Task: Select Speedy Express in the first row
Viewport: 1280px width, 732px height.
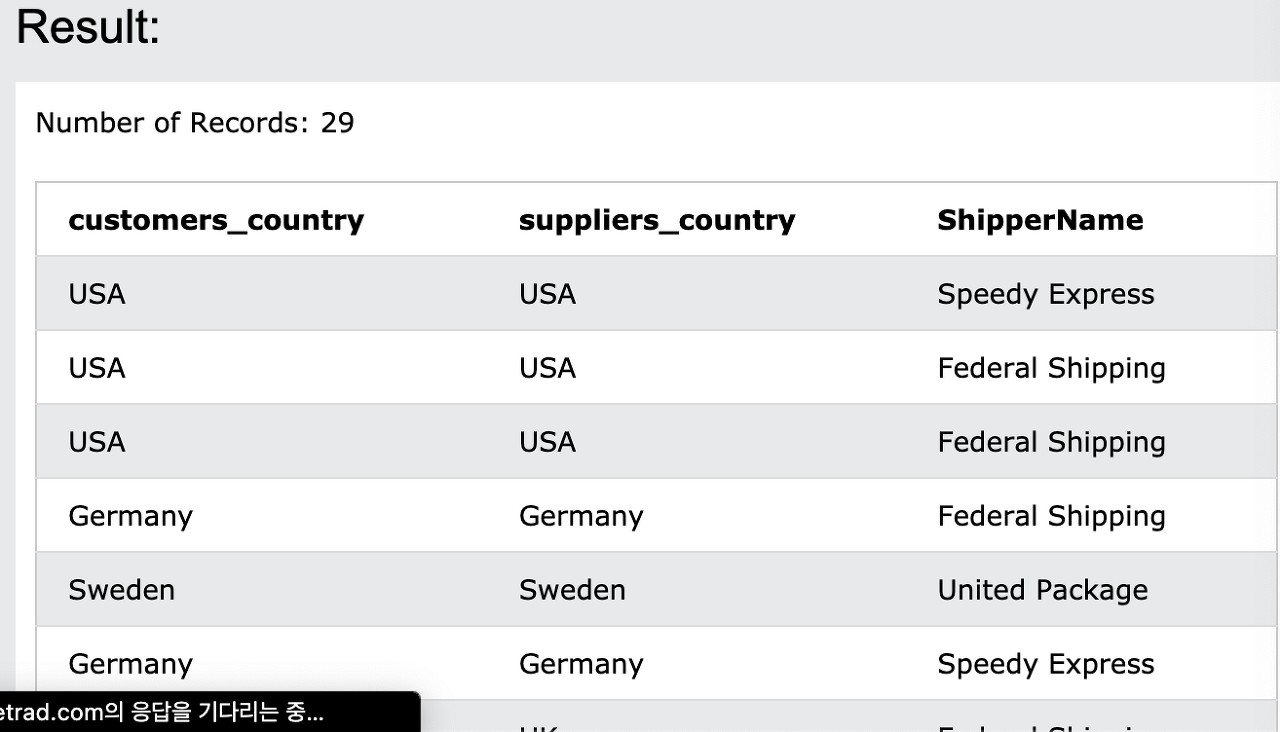Action: pos(1046,294)
